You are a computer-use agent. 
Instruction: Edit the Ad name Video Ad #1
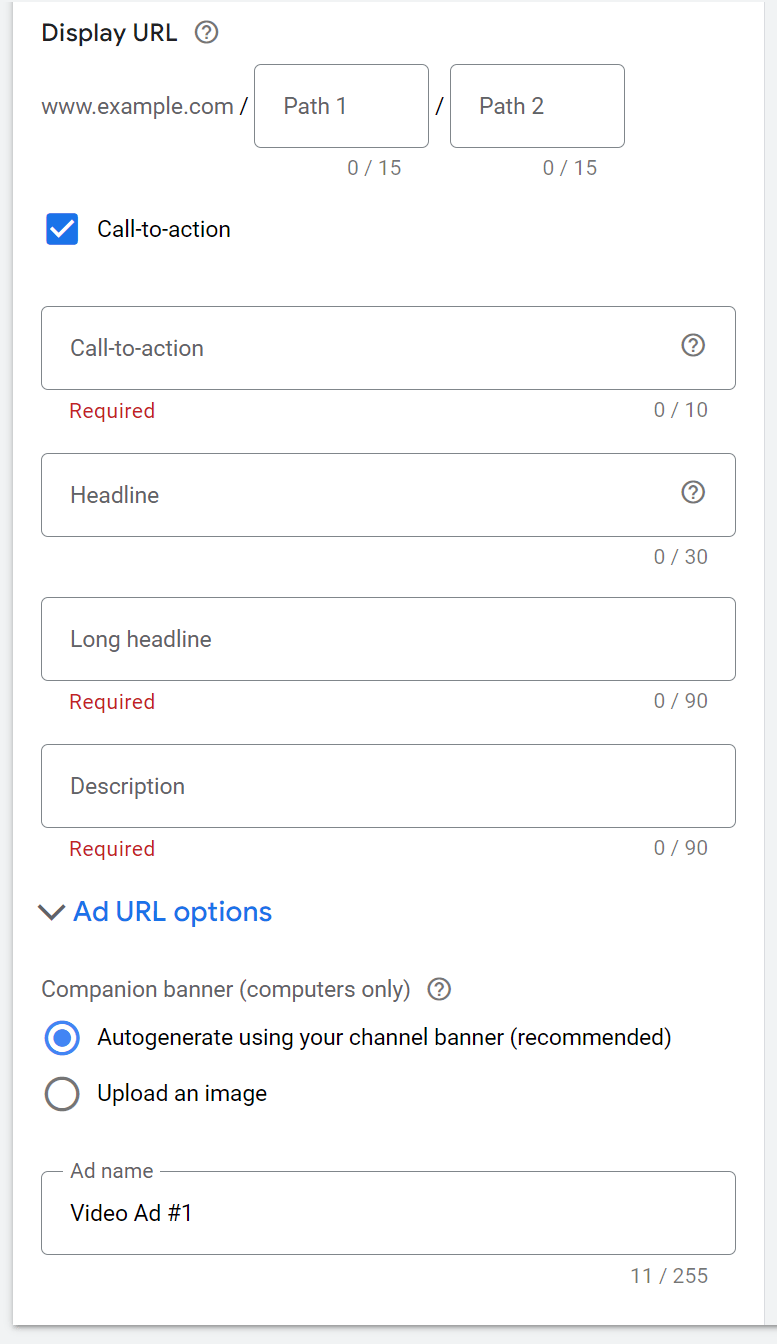[x=388, y=1212]
